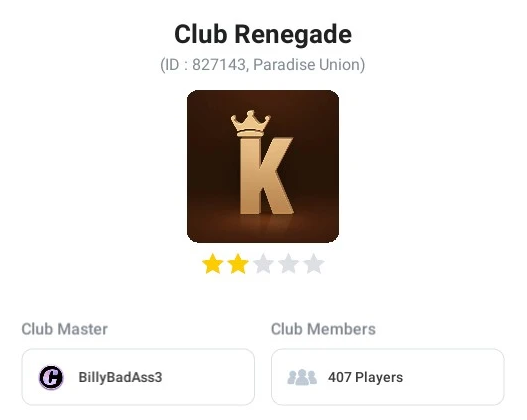Screen dimensions: 527x420
Task: Click the fourth gray rating star
Action: (x=288, y=264)
